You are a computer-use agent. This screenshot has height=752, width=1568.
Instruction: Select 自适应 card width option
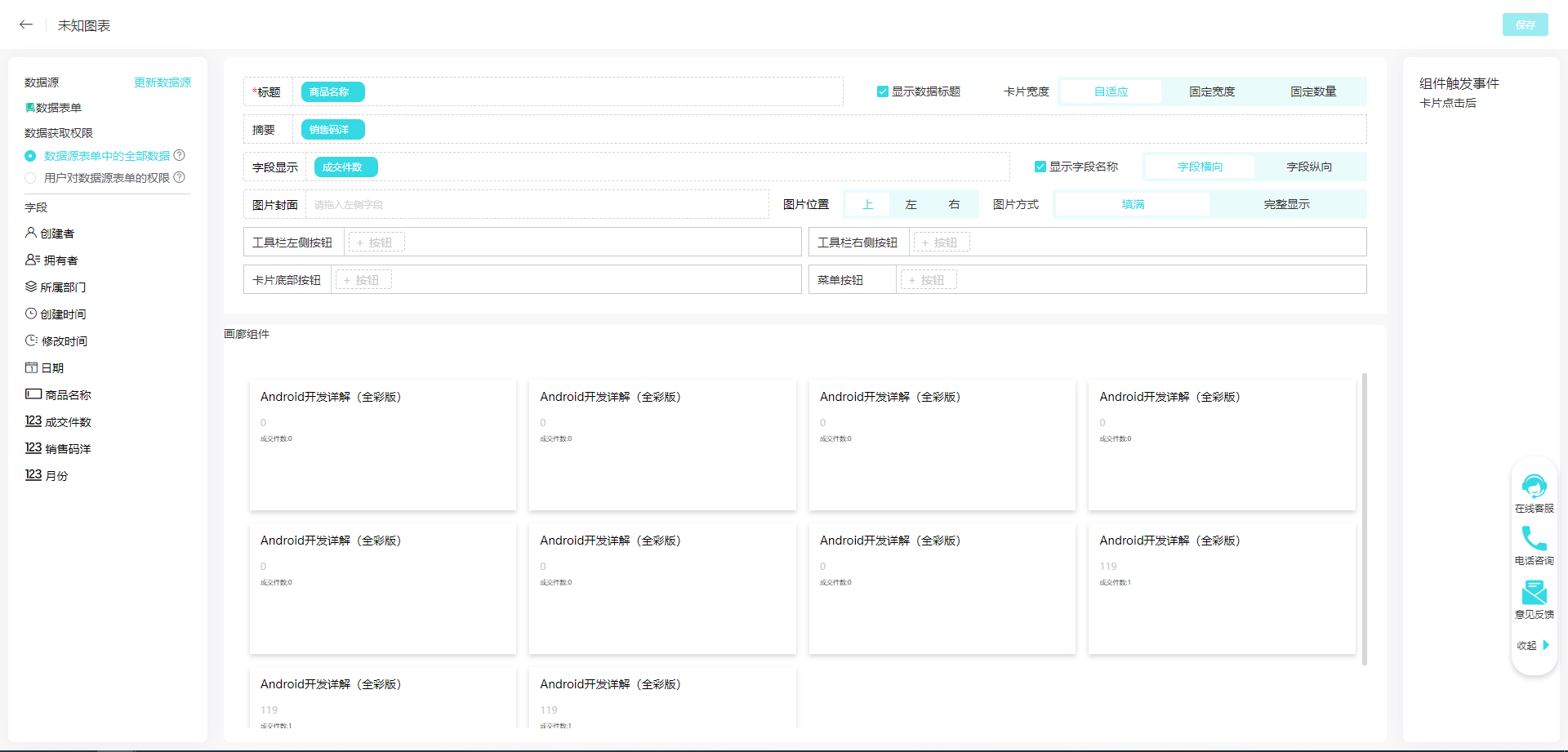coord(1111,91)
